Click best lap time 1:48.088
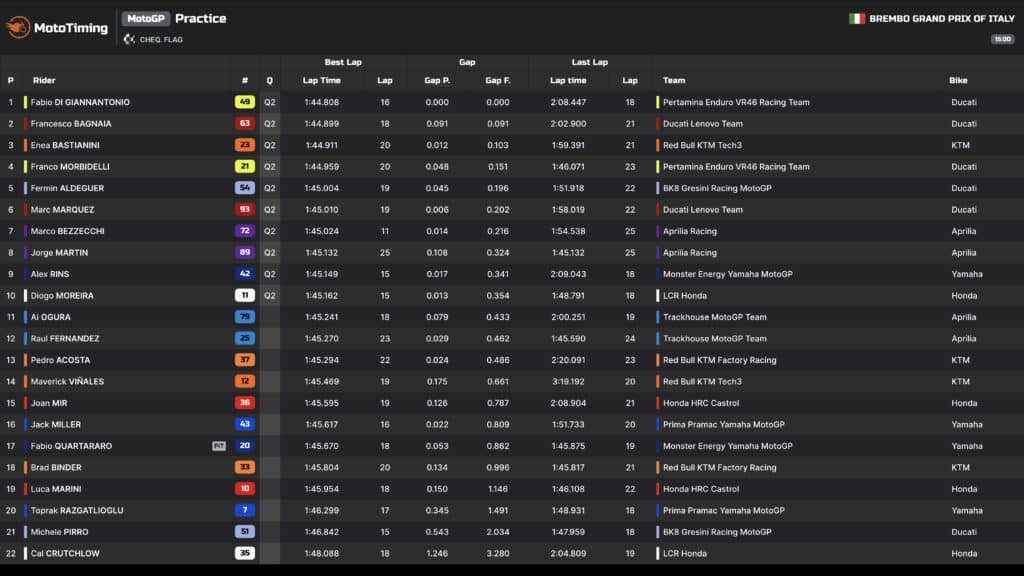1024x576 pixels. pyautogui.click(x=322, y=554)
